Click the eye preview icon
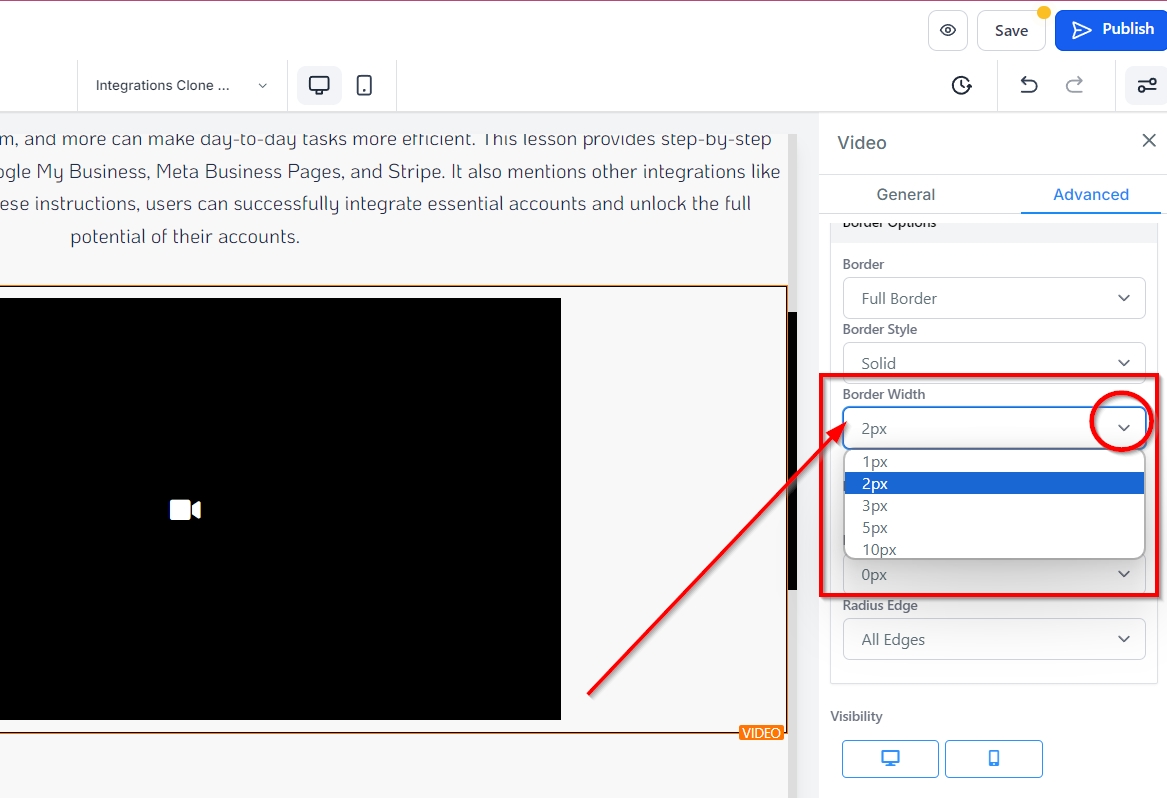The width and height of the screenshot is (1167, 798). point(947,30)
